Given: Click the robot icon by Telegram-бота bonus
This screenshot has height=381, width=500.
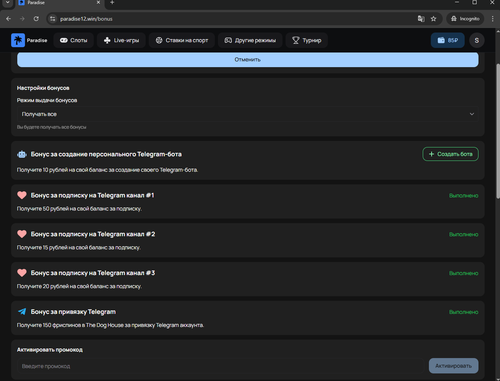Looking at the screenshot, I should pyautogui.click(x=22, y=154).
